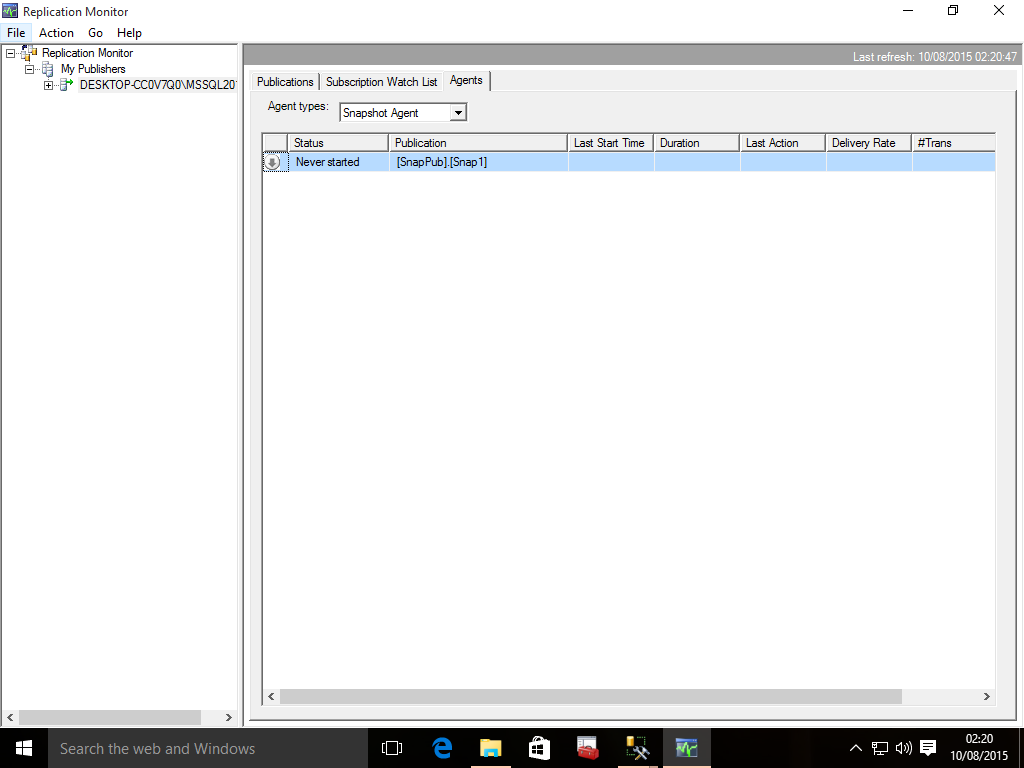This screenshot has height=768, width=1024.
Task: Open the Action menu
Action: 56,33
